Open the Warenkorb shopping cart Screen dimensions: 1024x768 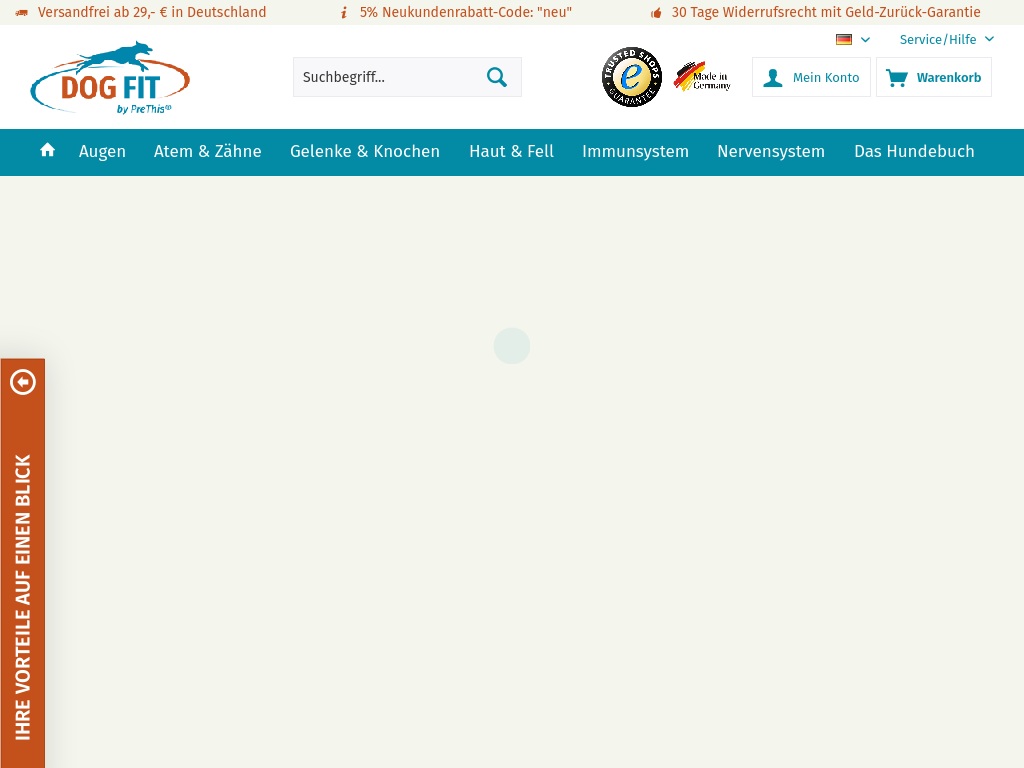click(x=934, y=77)
